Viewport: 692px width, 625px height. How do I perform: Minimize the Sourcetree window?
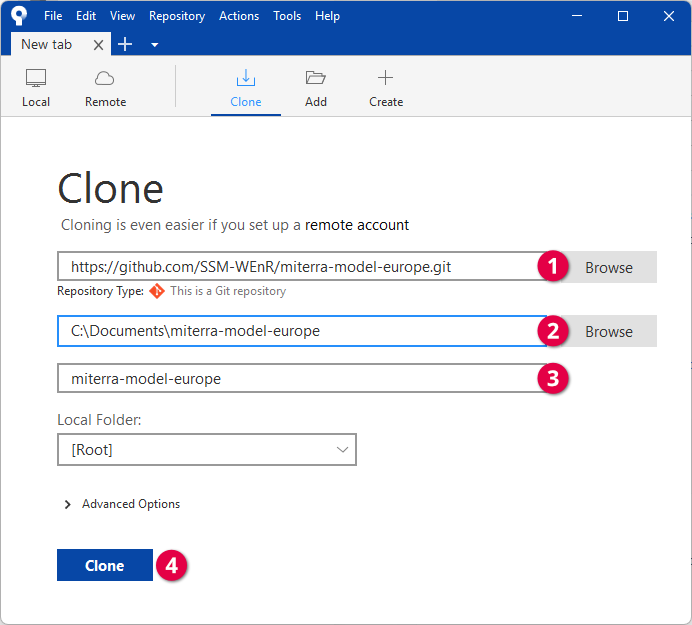click(577, 16)
